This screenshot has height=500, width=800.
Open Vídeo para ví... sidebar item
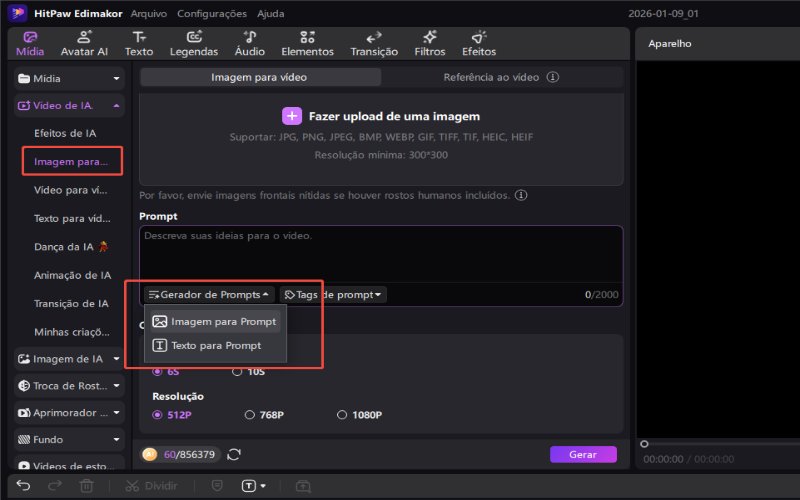70,190
